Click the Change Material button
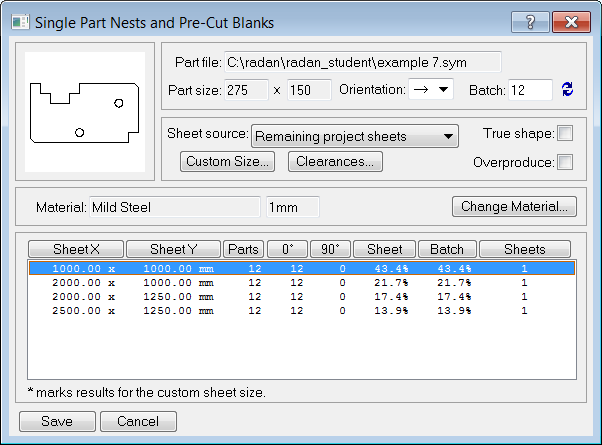Screen dimensions: 602x445 (x=514, y=207)
